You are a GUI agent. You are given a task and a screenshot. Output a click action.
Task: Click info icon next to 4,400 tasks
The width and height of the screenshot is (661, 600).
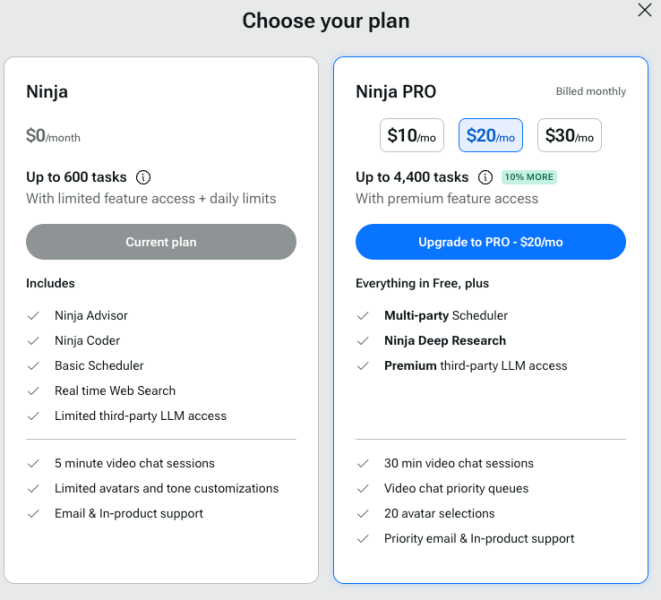[x=485, y=177]
